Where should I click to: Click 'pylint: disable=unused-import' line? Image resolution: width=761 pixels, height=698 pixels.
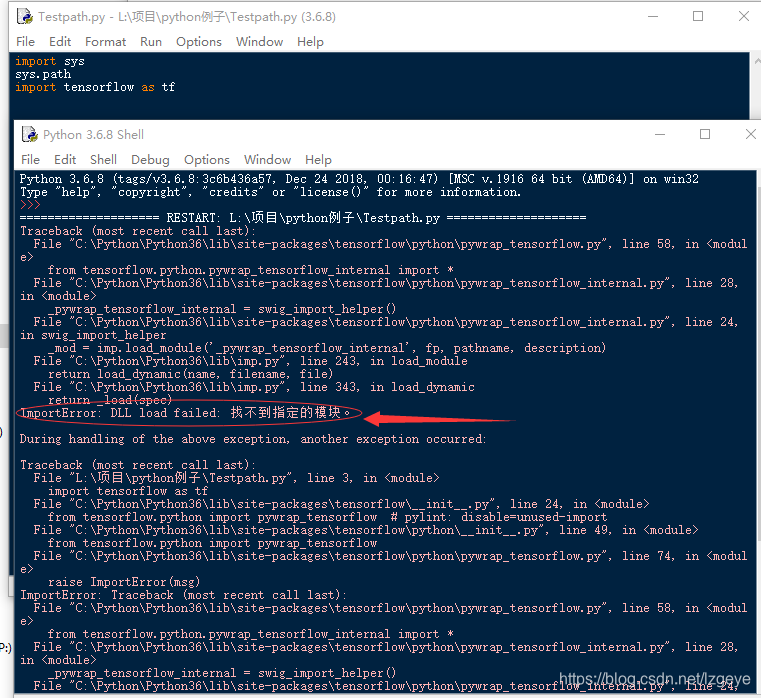pyautogui.click(x=327, y=517)
